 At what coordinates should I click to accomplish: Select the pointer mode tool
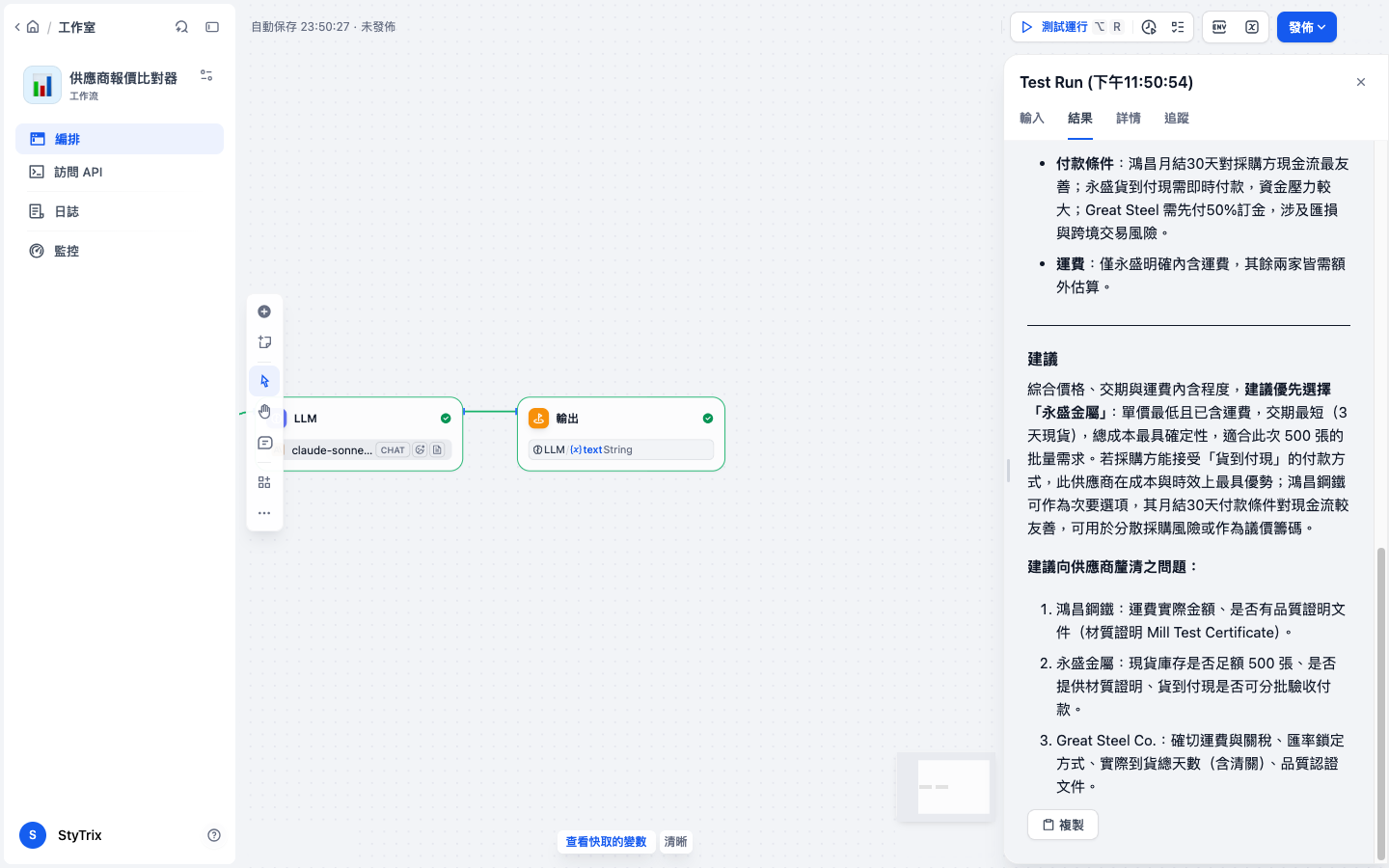click(264, 381)
